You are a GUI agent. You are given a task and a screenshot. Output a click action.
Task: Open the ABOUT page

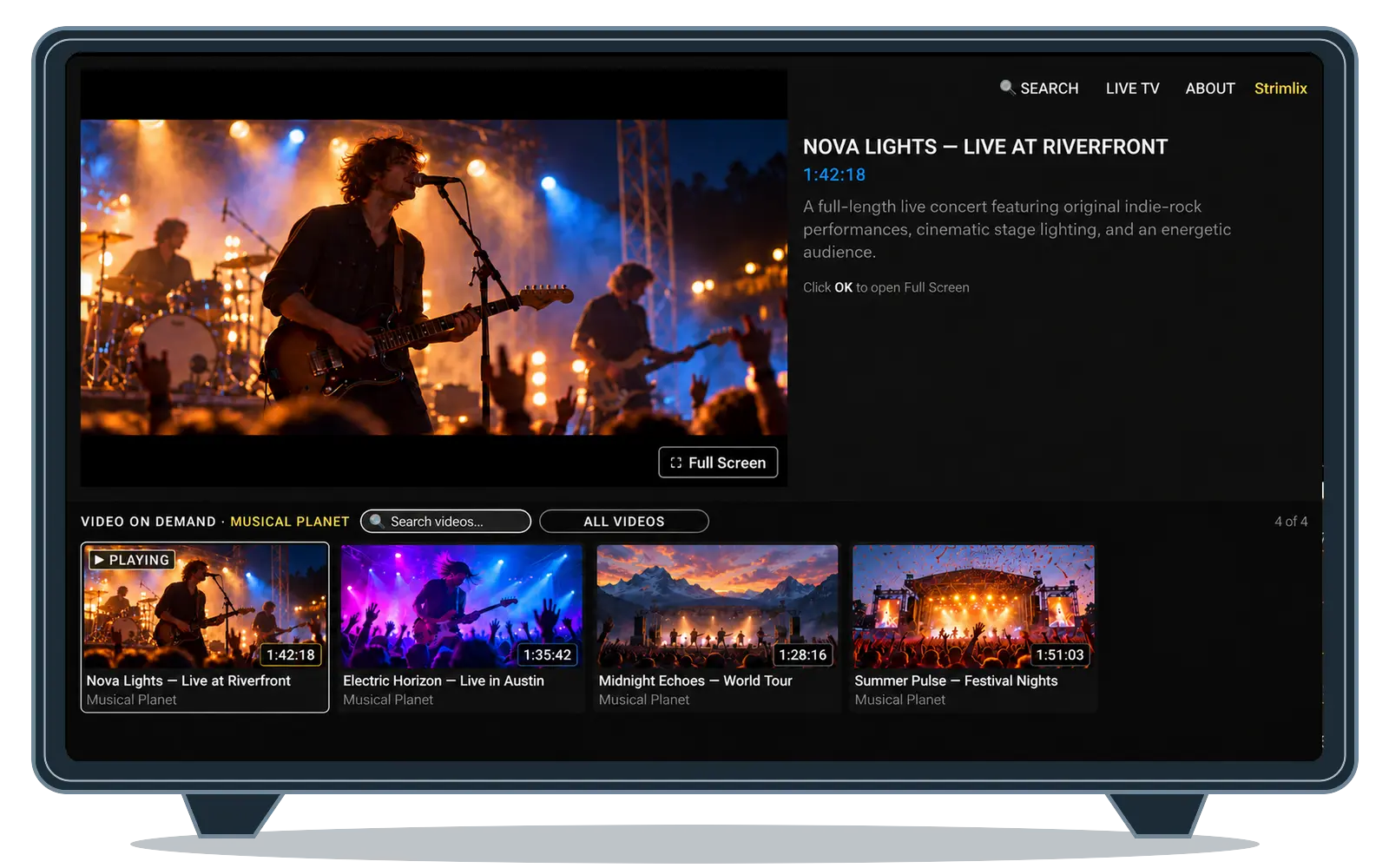coord(1209,89)
